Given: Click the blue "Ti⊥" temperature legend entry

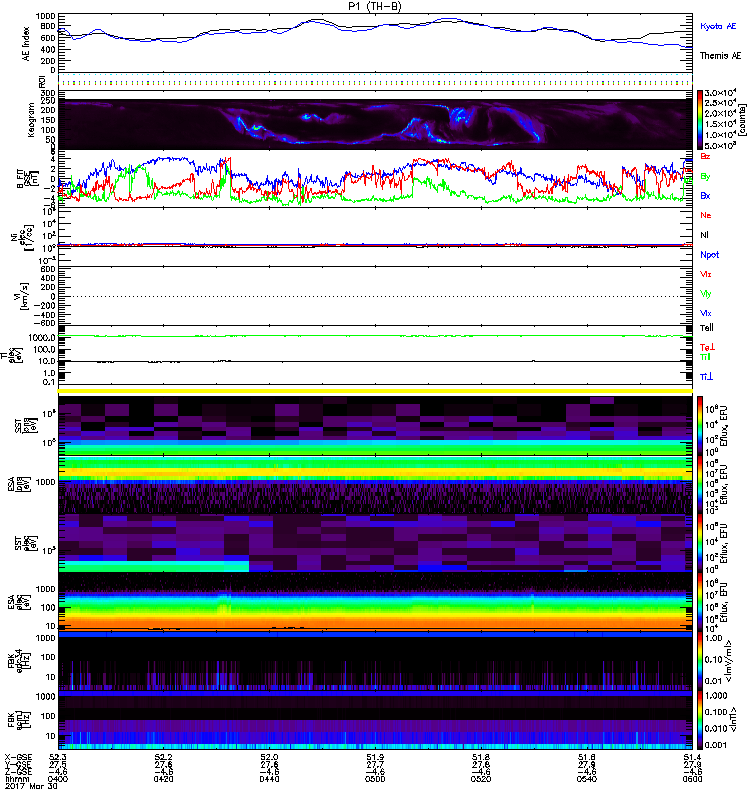Looking at the screenshot, I should (x=706, y=377).
